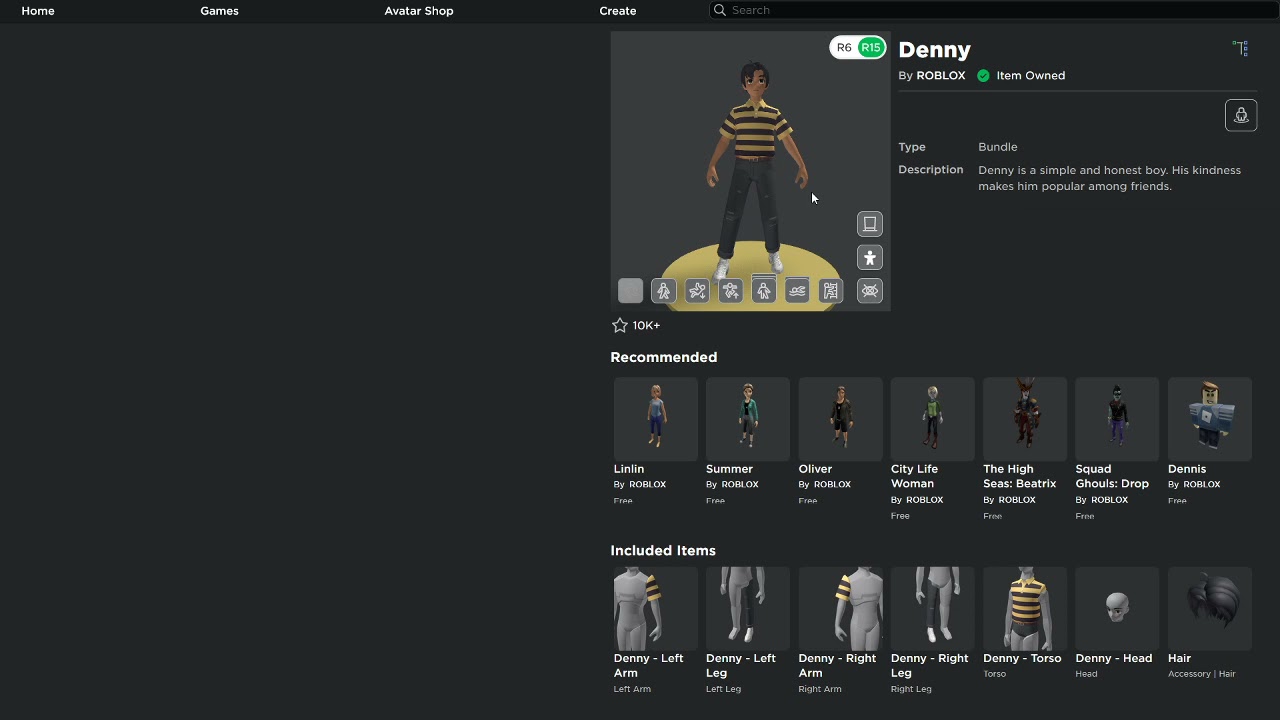Select the swim animation icon
The width and height of the screenshot is (1280, 720).
point(797,291)
